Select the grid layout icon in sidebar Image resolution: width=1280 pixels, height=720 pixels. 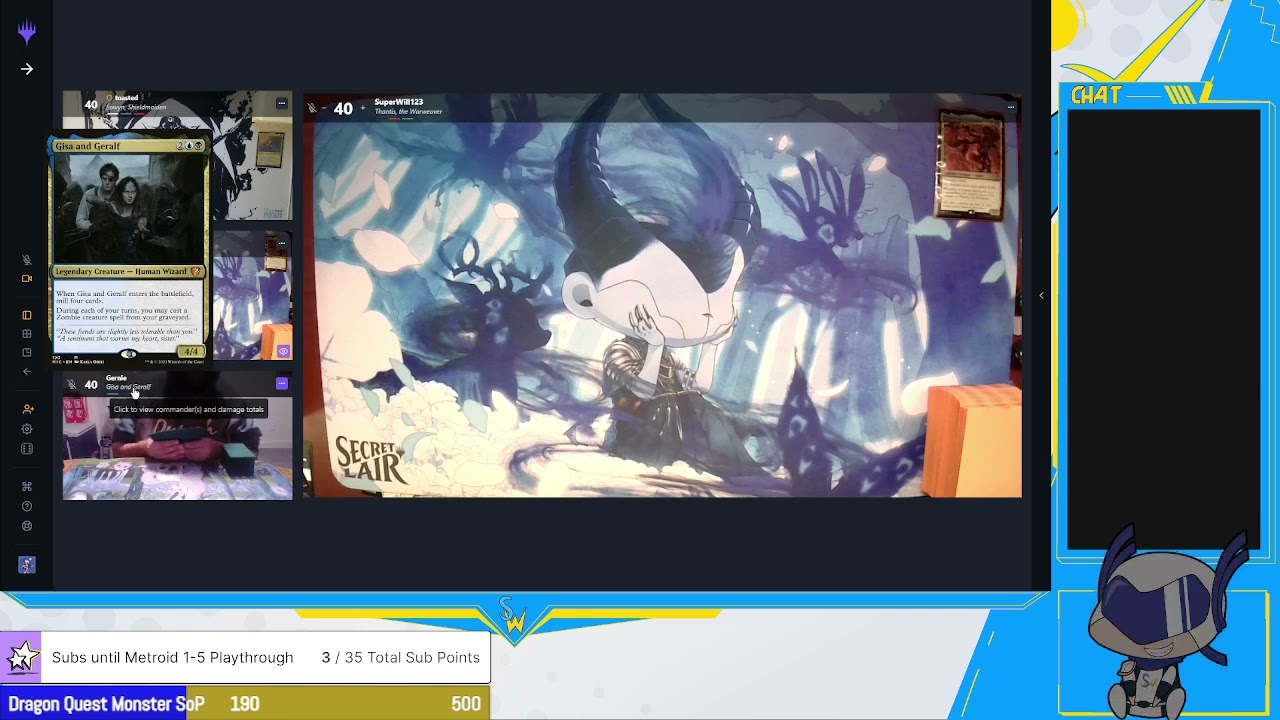pyautogui.click(x=27, y=334)
